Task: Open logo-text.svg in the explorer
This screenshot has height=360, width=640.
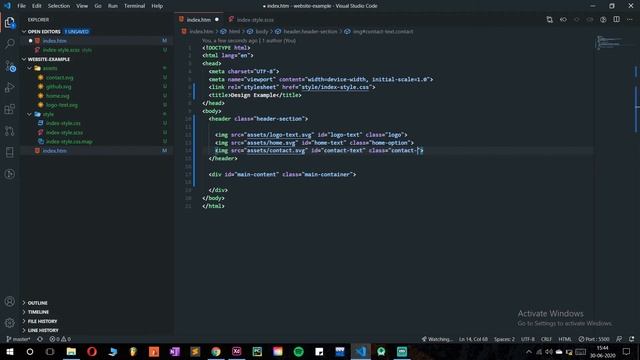Action: click(62, 105)
